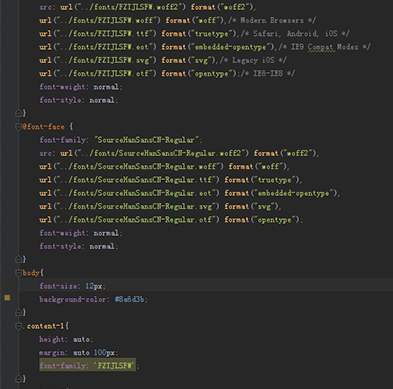Click format("embedded-opentype") on the SourceHanSansCN eot line

[281, 193]
